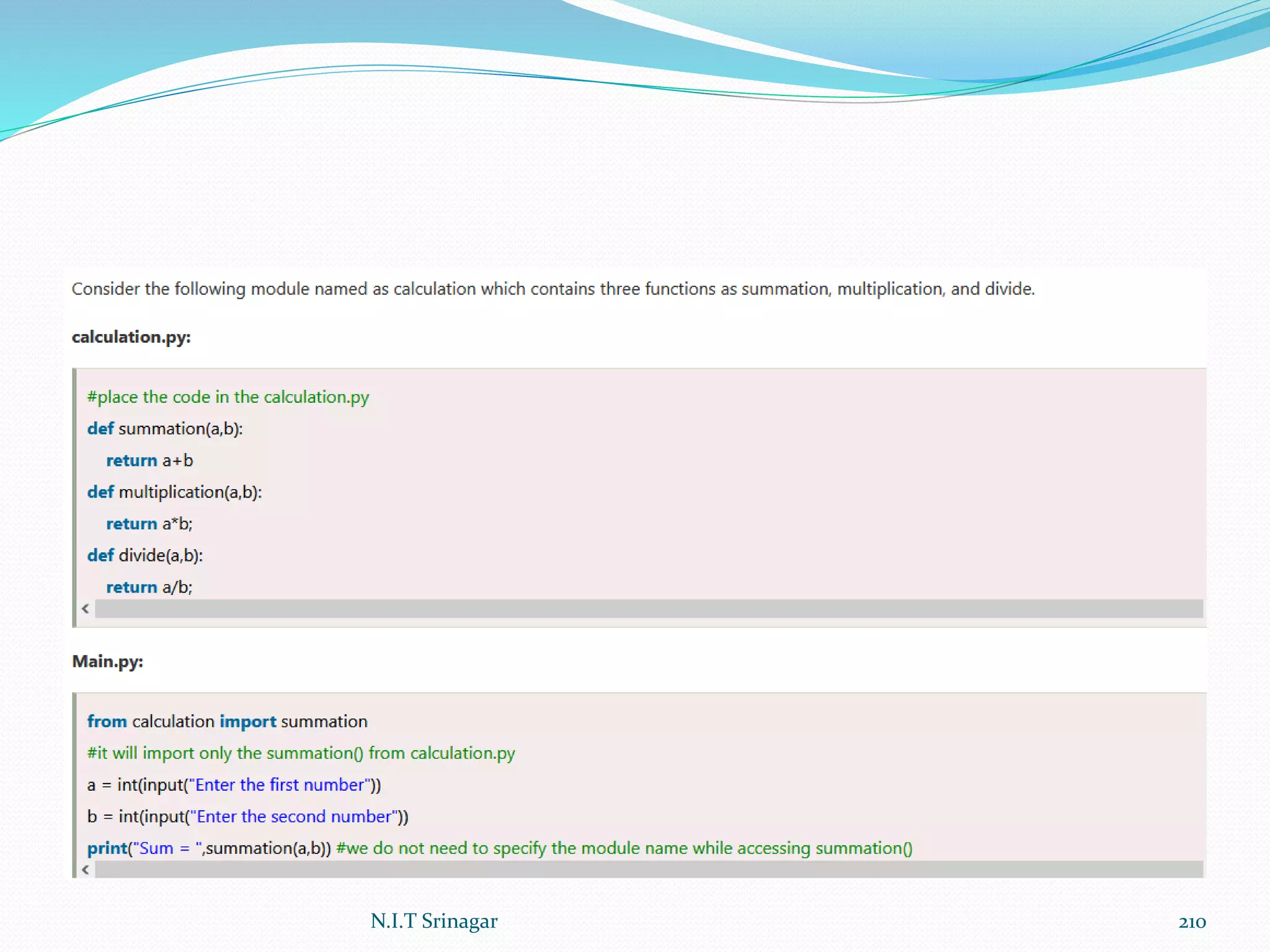
Task: Click the '#place the code' comment line
Action: [228, 397]
